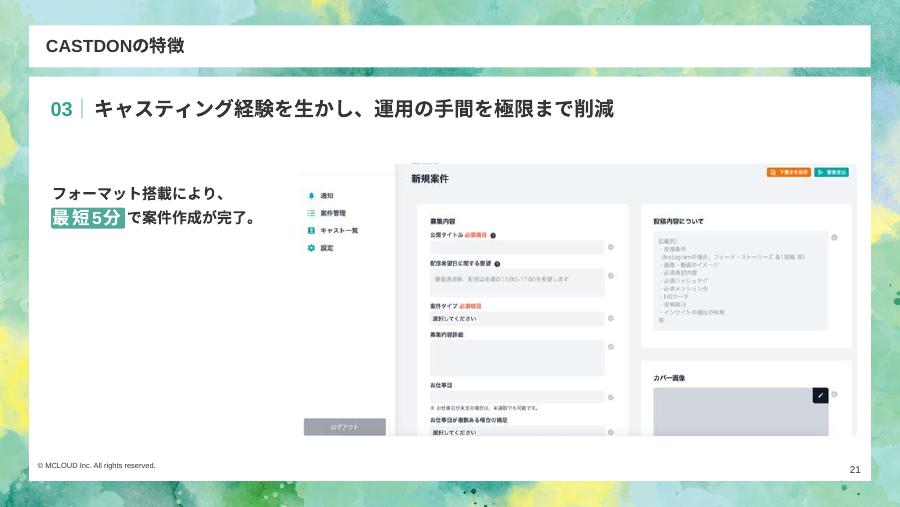The height and width of the screenshot is (507, 900).
Task: Click the note text under お仕事日
Action: click(484, 408)
